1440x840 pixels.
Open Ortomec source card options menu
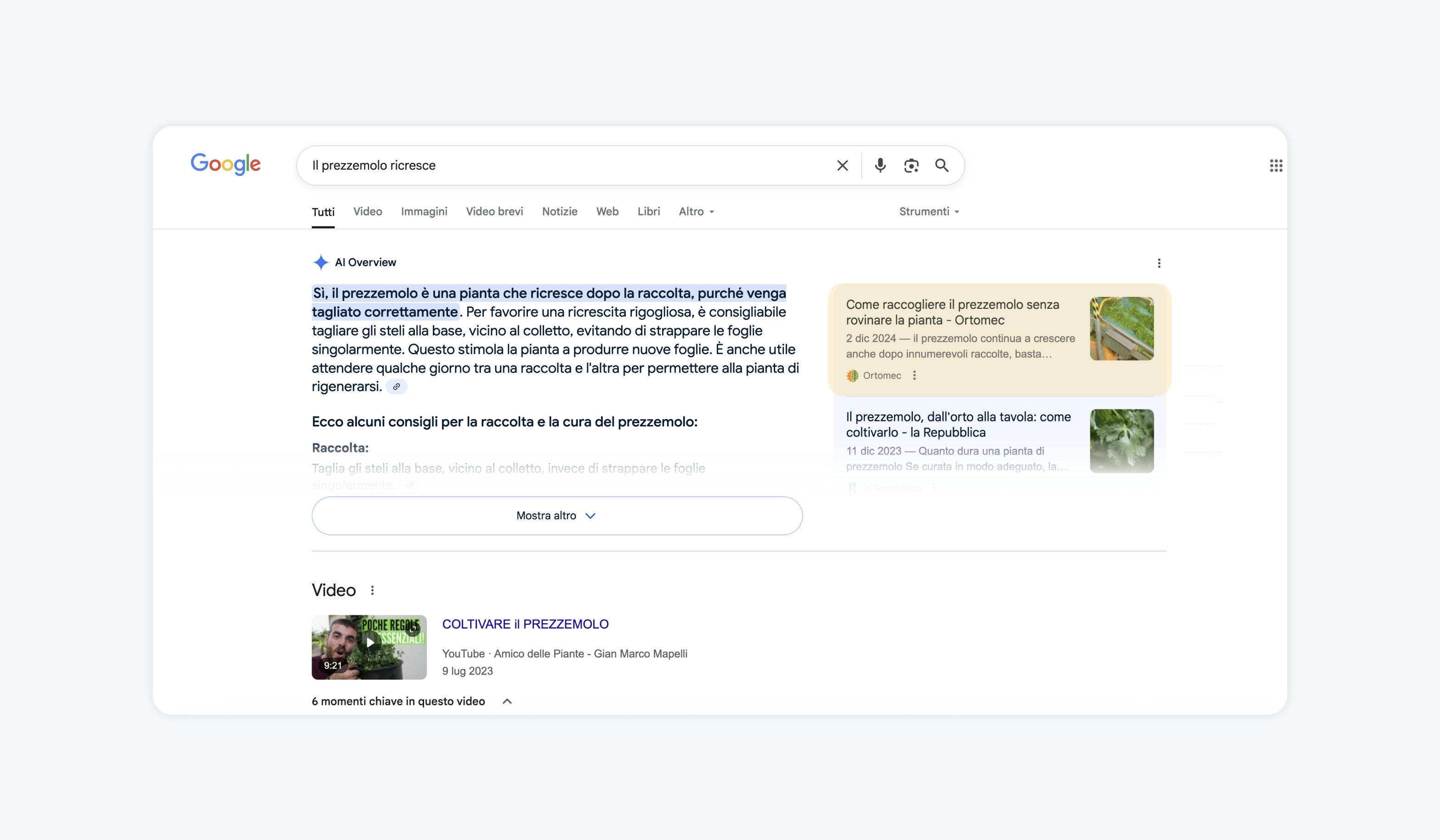[914, 375]
